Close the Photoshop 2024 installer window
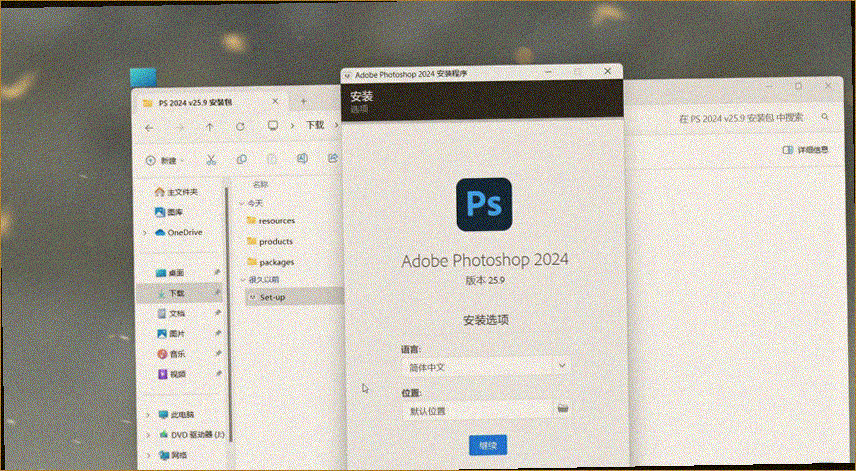 608,71
